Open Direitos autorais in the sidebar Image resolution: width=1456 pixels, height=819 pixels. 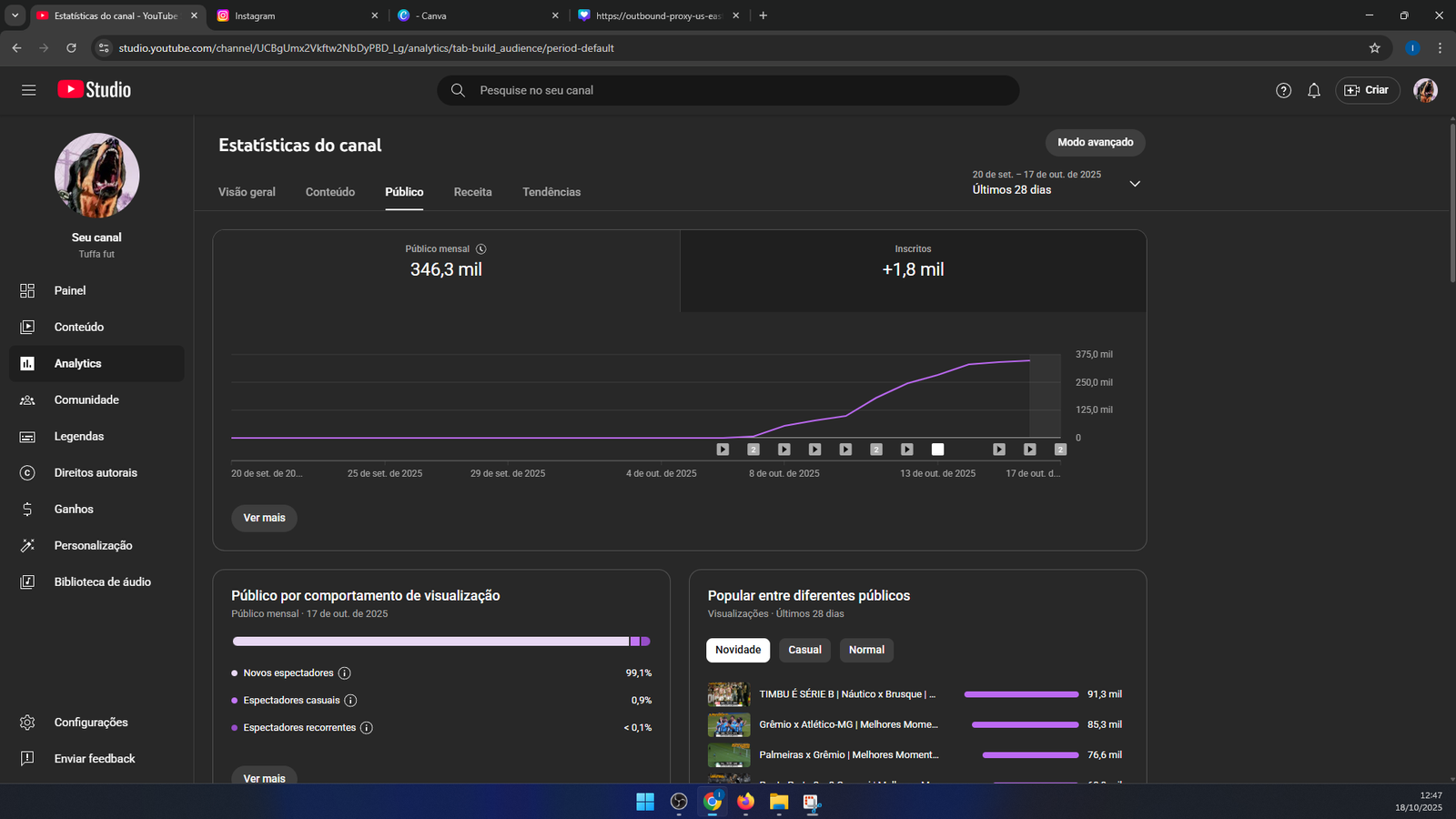[x=96, y=472]
